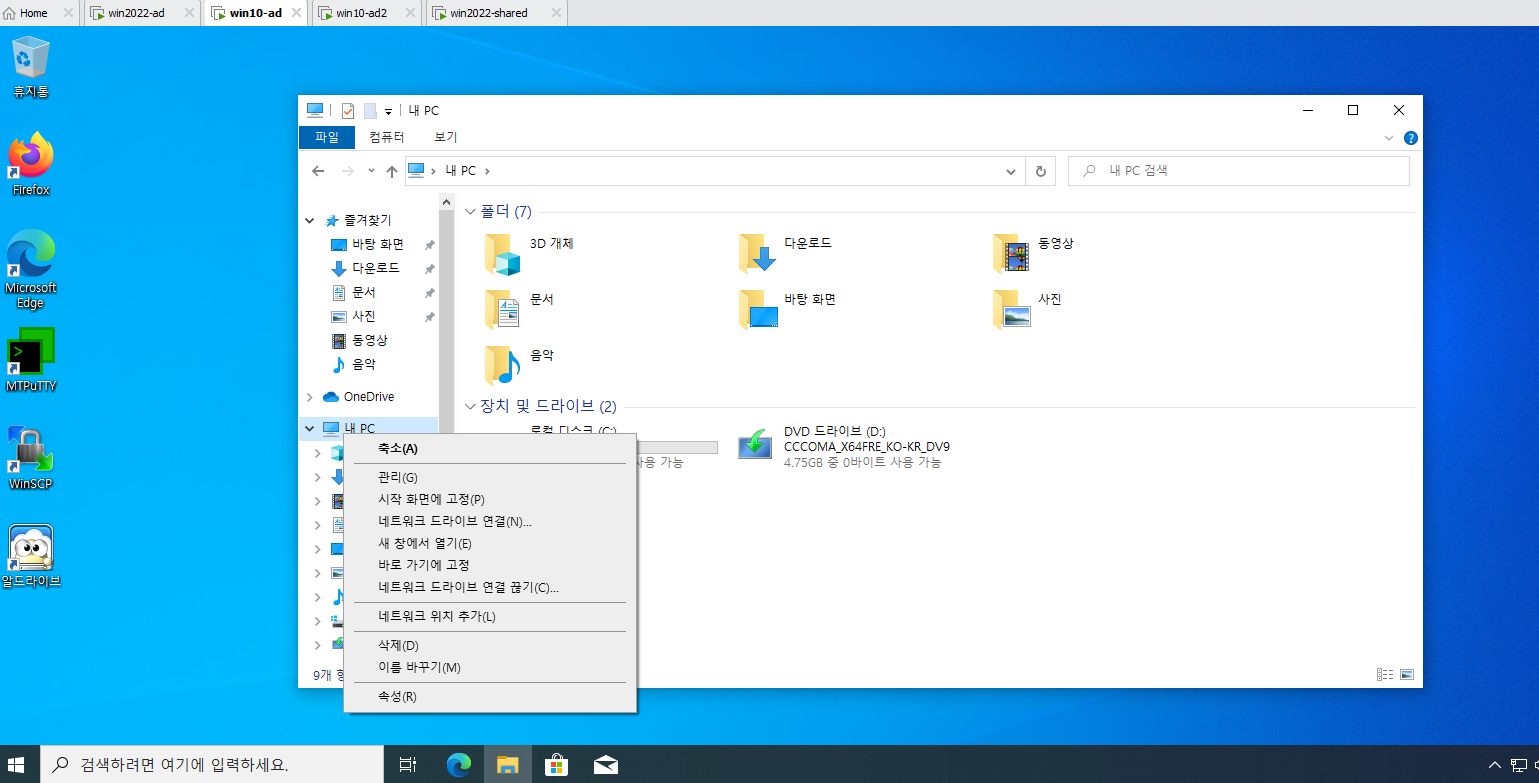The width and height of the screenshot is (1539, 783).
Task: Choose 네트워크 드라이브 연결 끊기(C)... entry
Action: (490, 587)
